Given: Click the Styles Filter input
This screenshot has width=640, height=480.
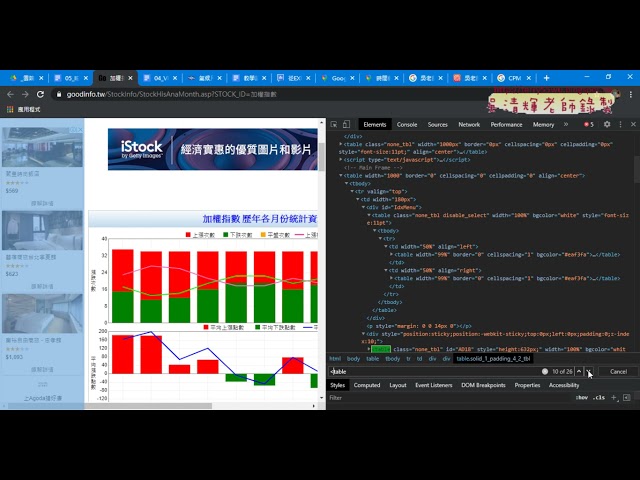Looking at the screenshot, I should 449,398.
